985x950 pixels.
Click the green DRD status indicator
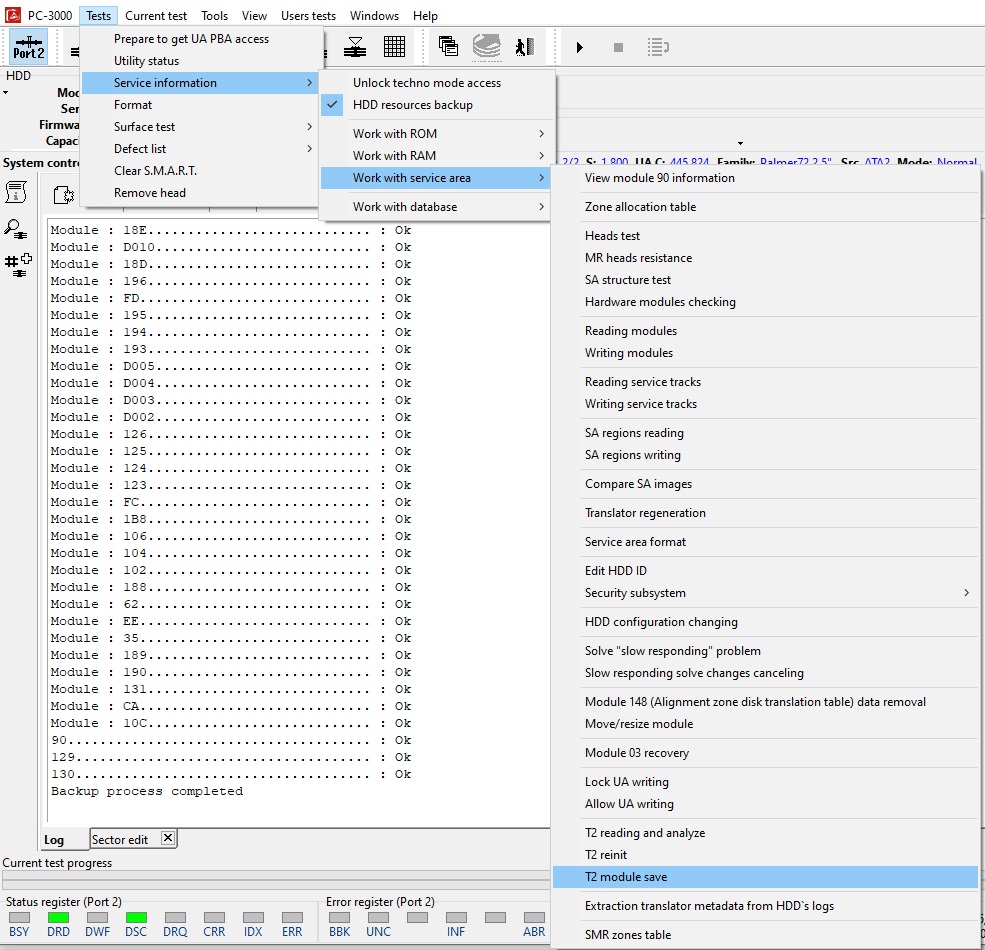click(58, 917)
